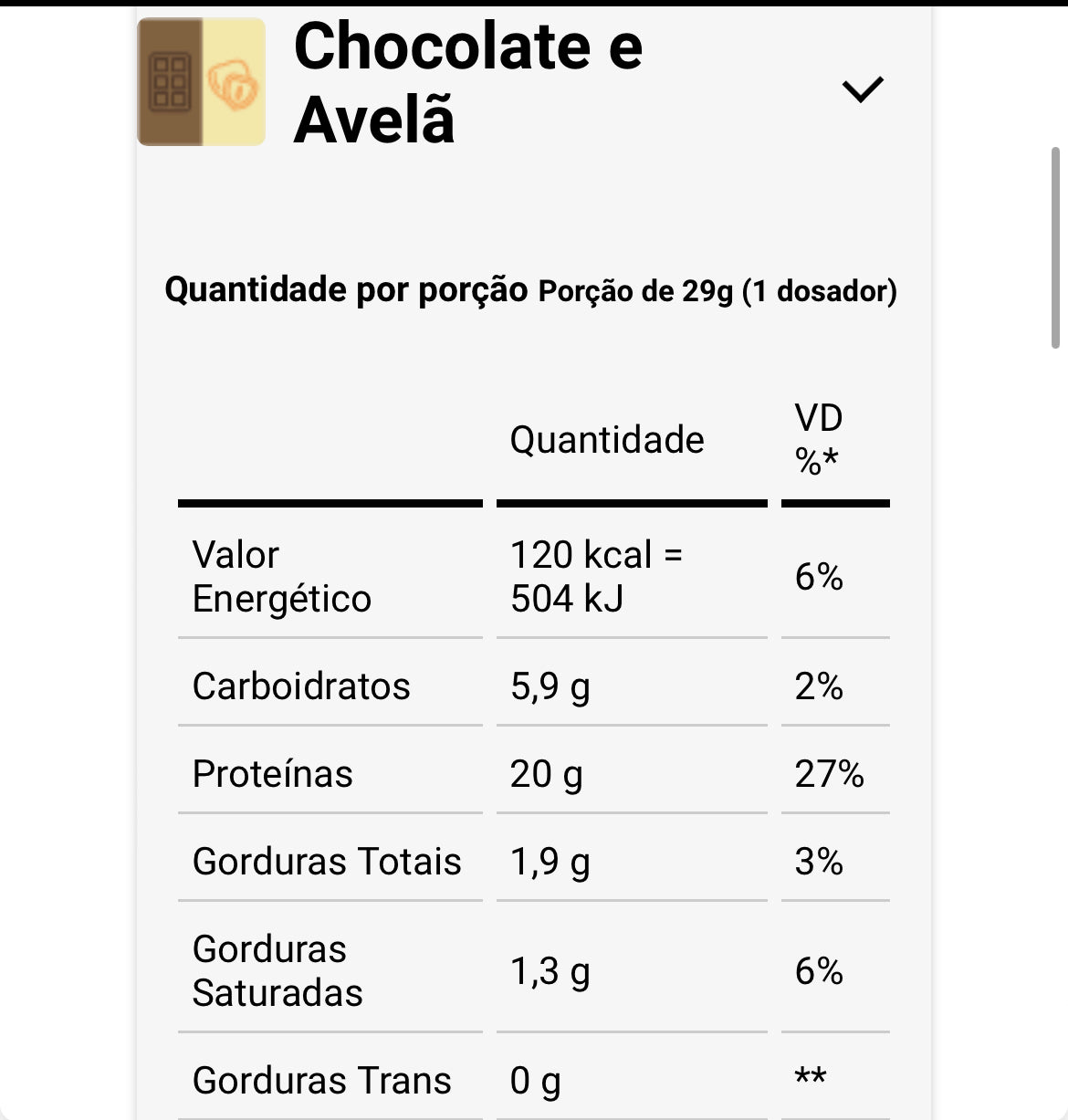Click the Quantidade por porção text

[346, 290]
